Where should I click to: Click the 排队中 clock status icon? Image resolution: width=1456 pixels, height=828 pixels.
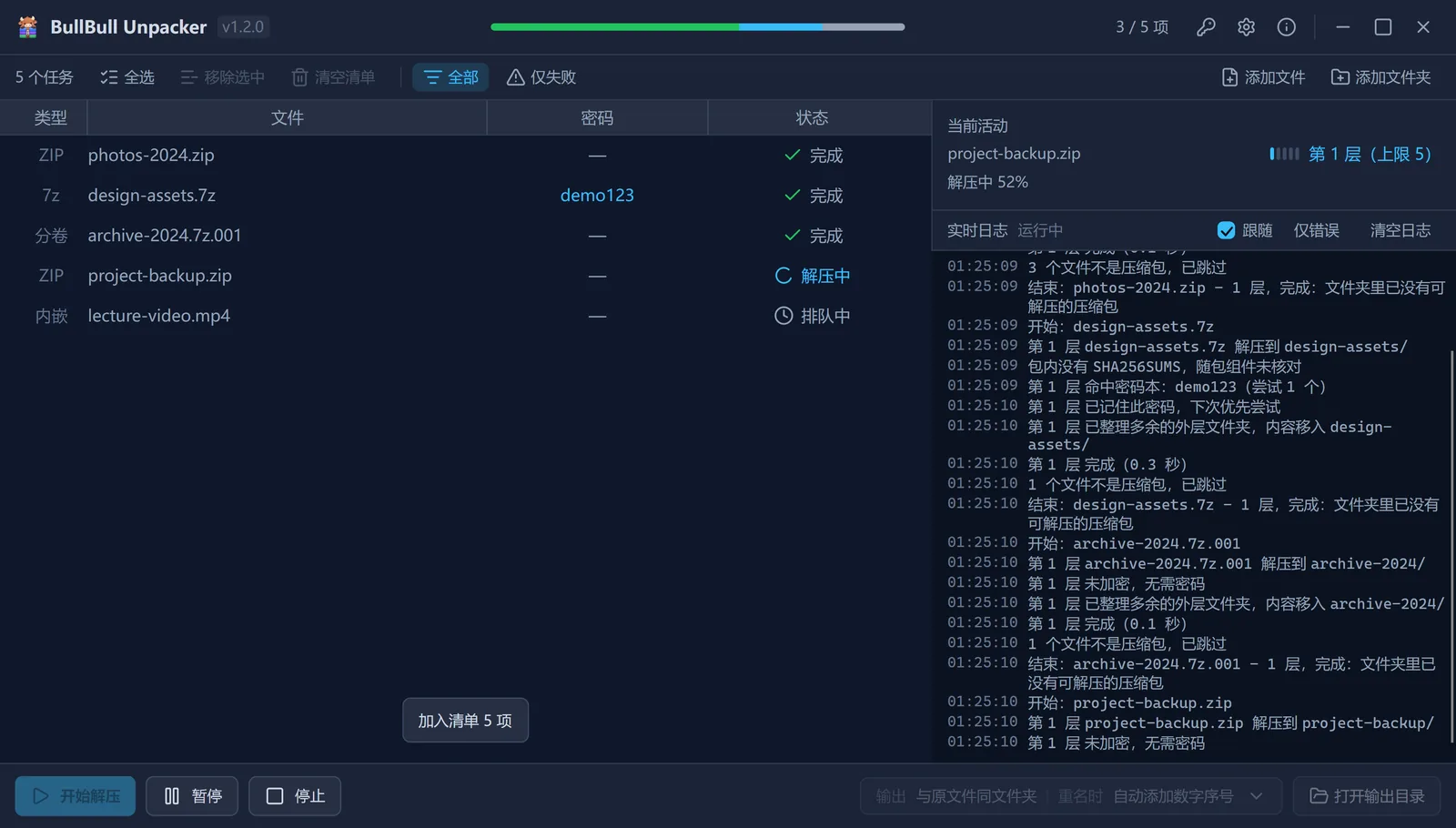[783, 316]
